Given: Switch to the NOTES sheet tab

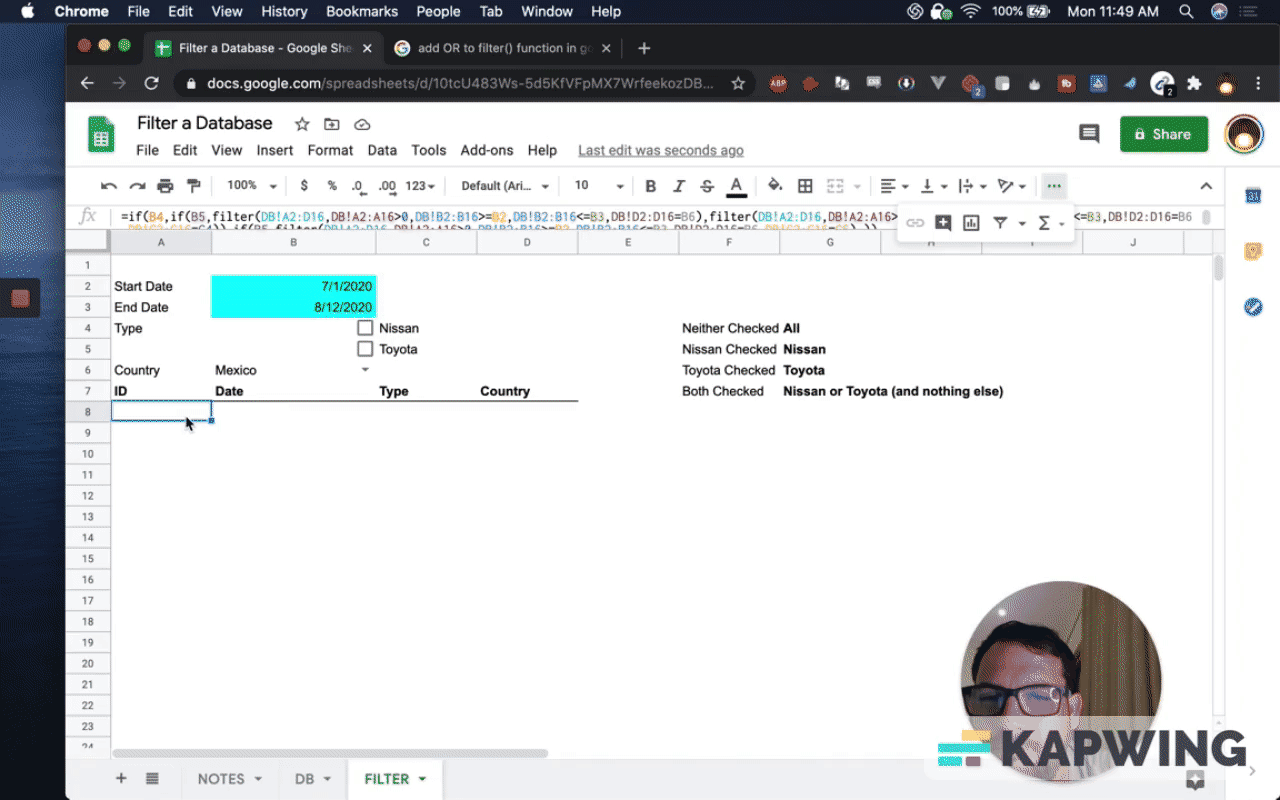Looking at the screenshot, I should point(229,779).
